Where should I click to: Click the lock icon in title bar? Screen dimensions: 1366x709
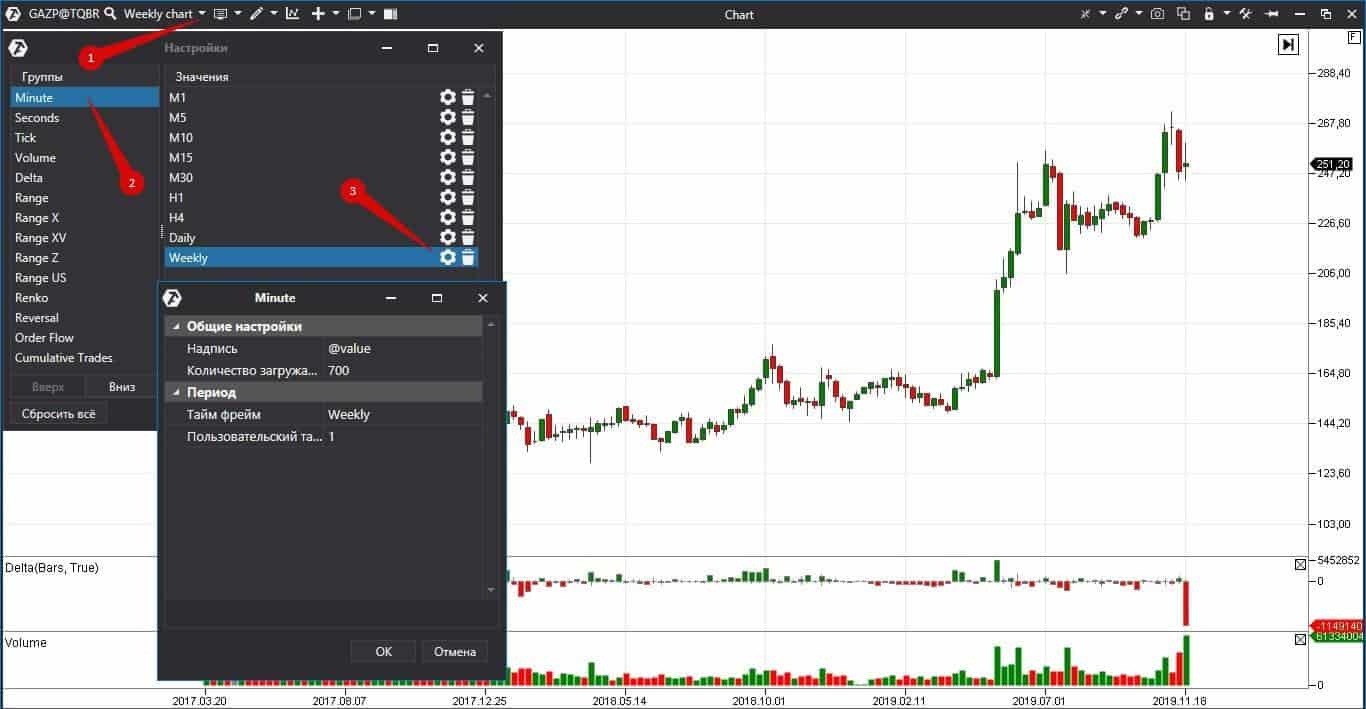point(1209,14)
